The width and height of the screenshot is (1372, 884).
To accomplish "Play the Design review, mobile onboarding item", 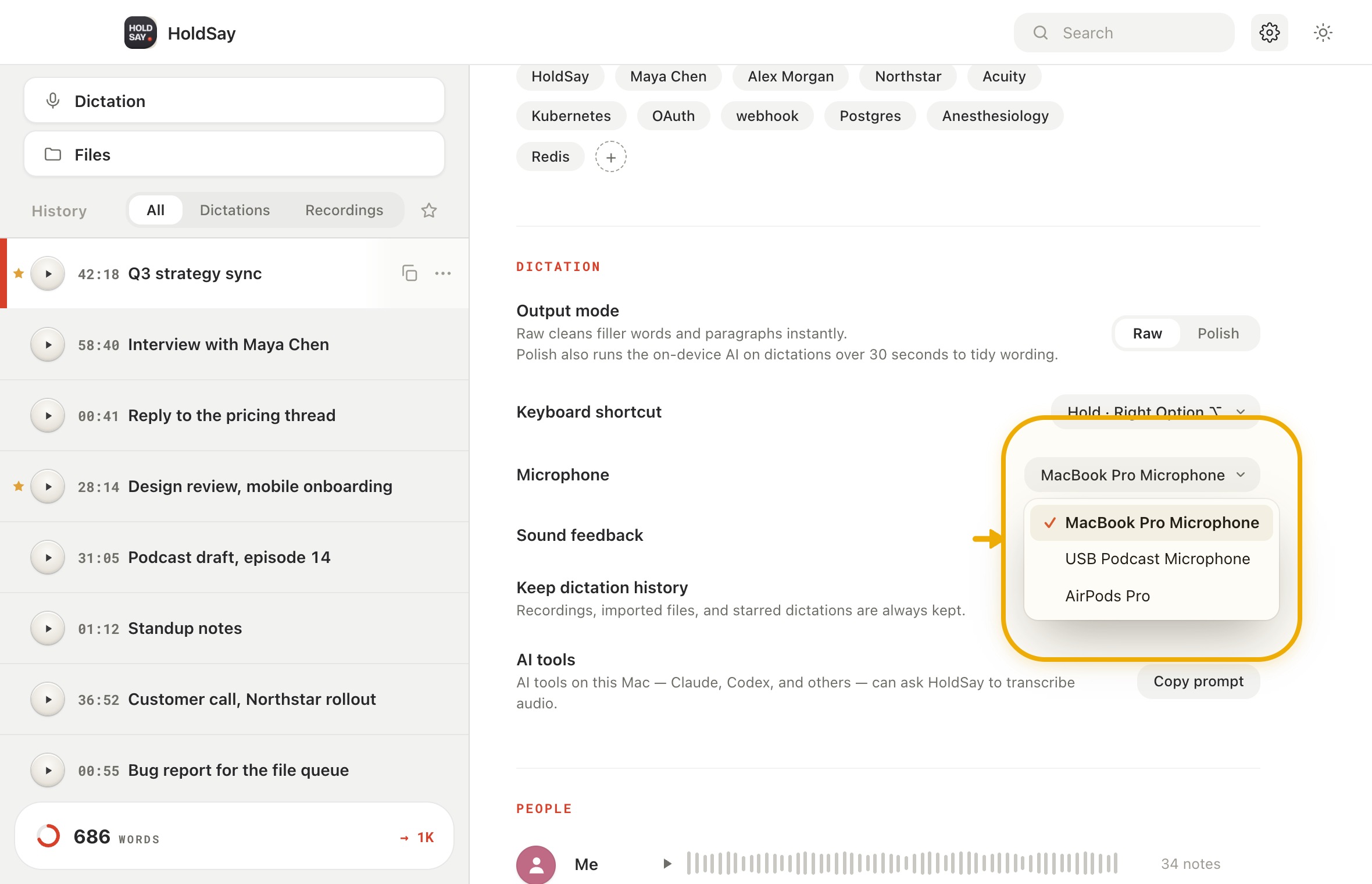I will coord(48,486).
